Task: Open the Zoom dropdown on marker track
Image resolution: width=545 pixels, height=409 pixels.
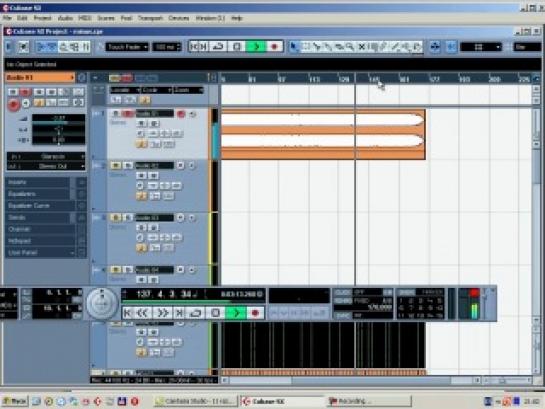Action: coord(189,90)
